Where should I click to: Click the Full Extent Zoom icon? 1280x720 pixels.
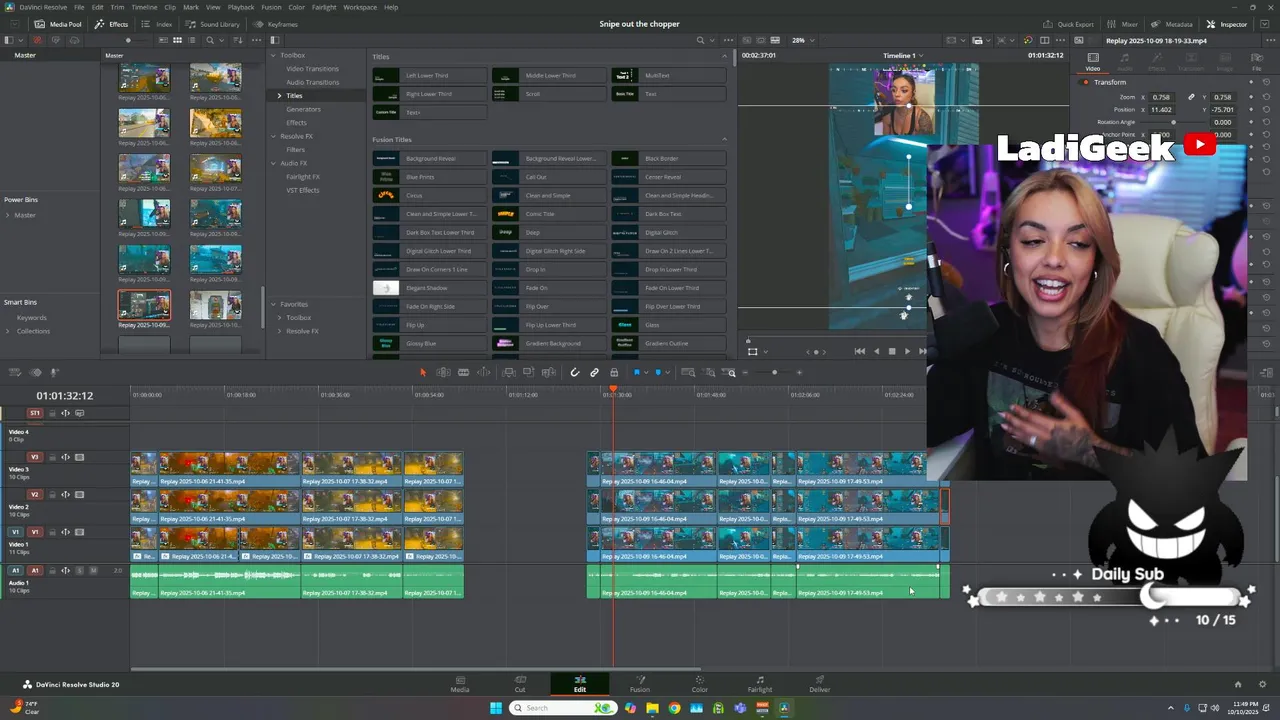(688, 372)
